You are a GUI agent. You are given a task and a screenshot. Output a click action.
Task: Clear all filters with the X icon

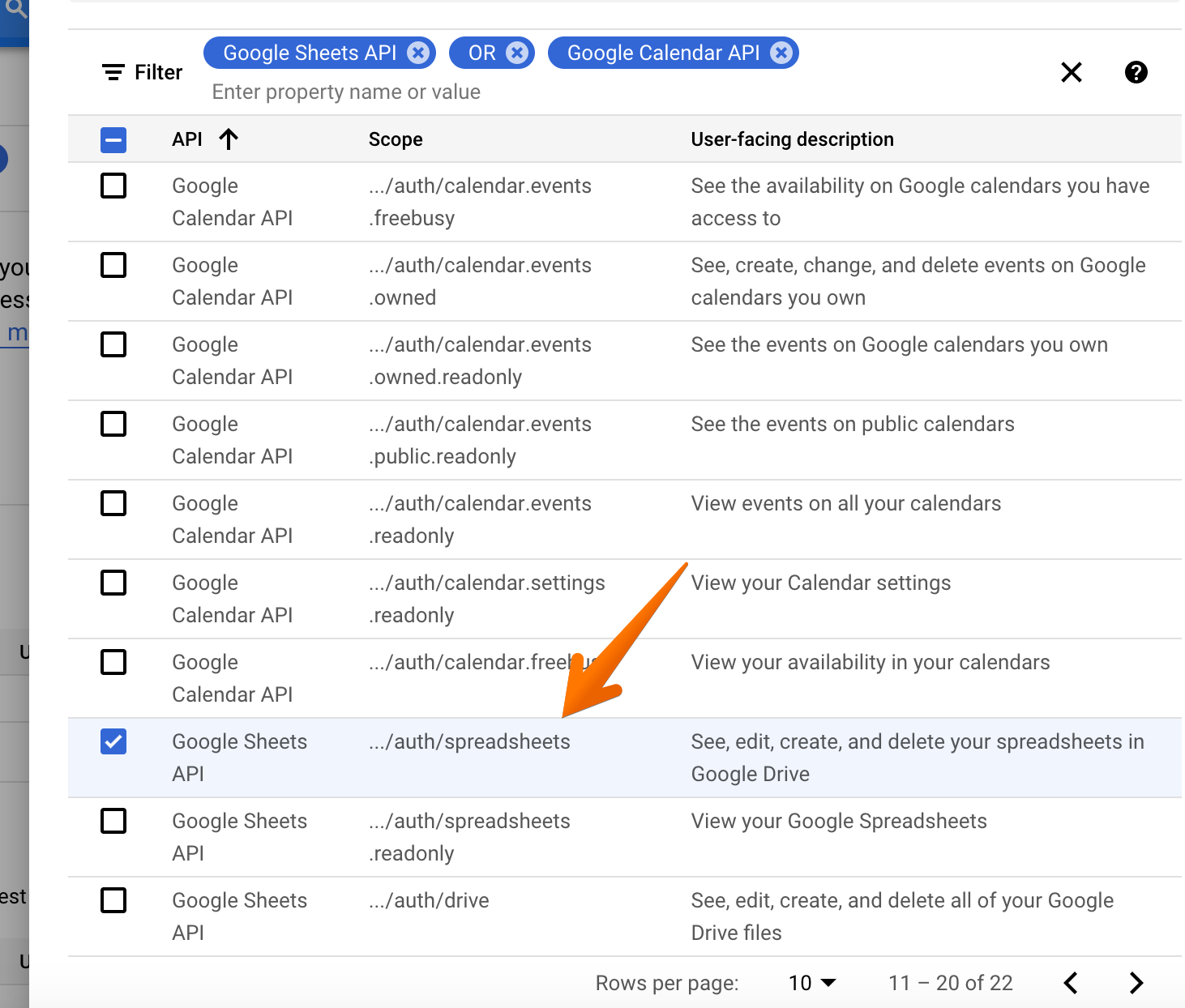click(1072, 72)
